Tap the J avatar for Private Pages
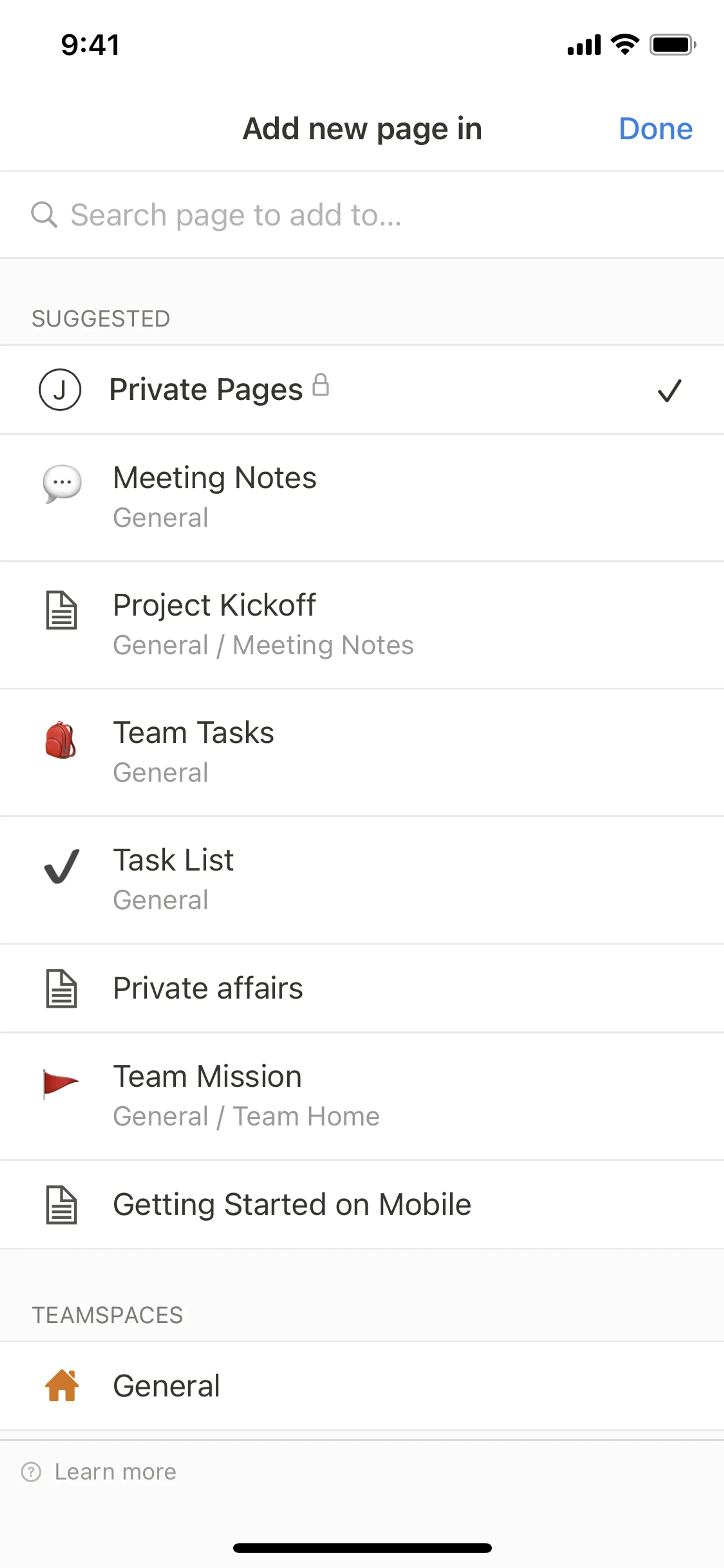 tap(60, 390)
